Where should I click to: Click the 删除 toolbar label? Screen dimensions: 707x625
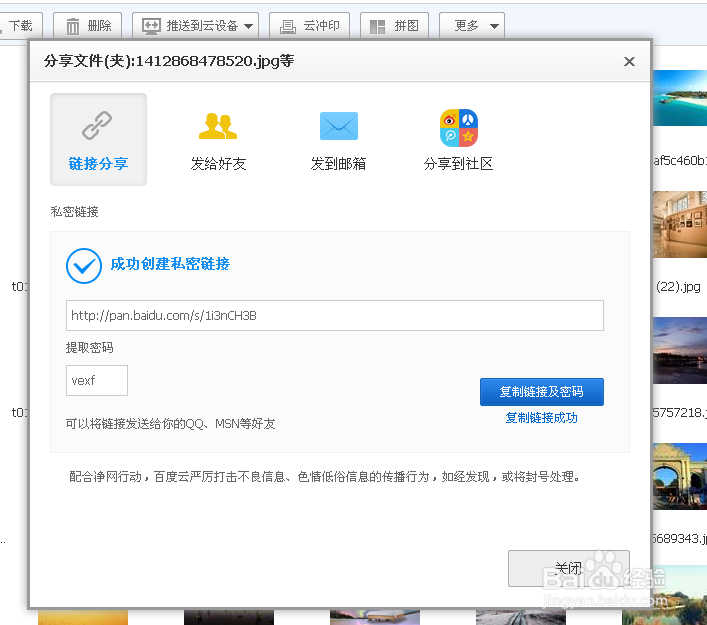[99, 26]
